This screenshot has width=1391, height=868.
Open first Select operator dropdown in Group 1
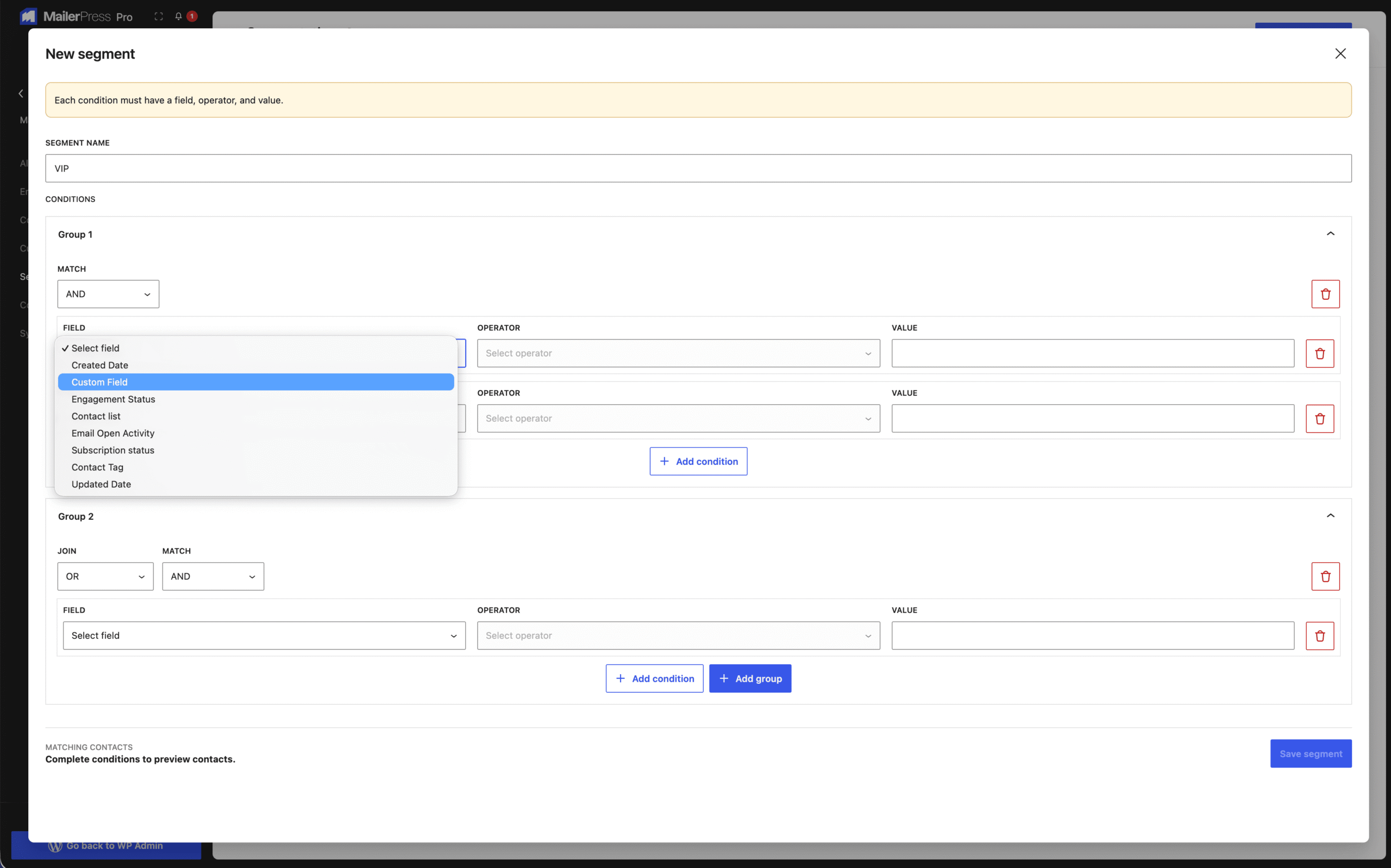678,353
